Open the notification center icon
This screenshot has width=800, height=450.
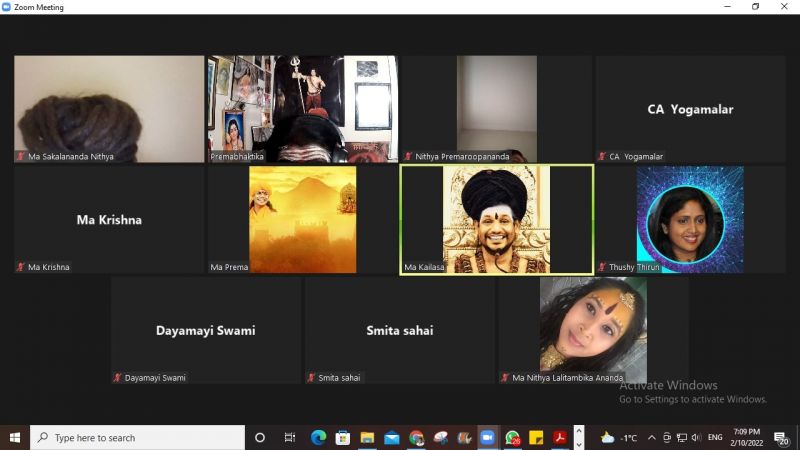click(781, 438)
